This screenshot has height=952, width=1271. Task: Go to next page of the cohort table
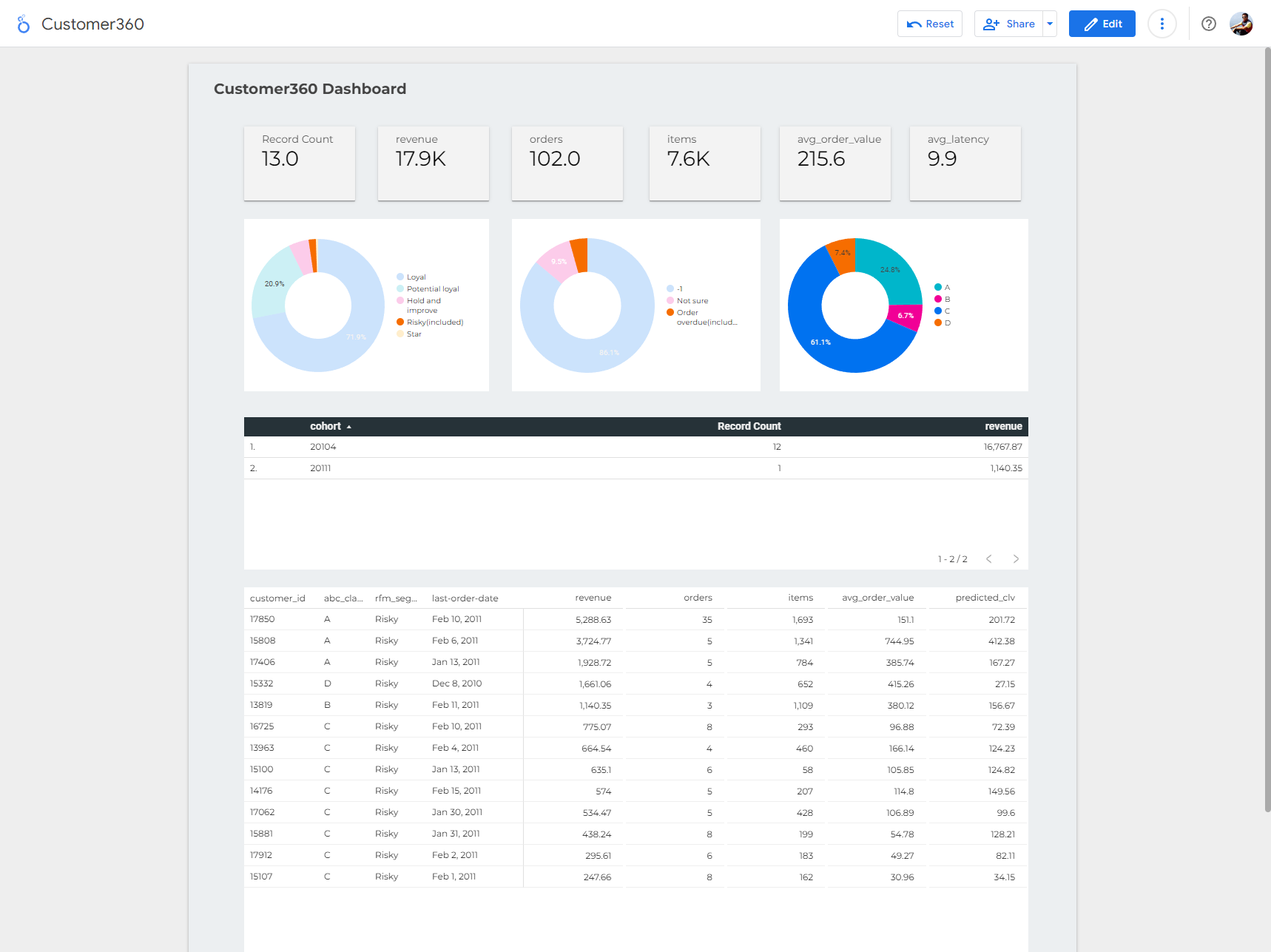pyautogui.click(x=1016, y=558)
